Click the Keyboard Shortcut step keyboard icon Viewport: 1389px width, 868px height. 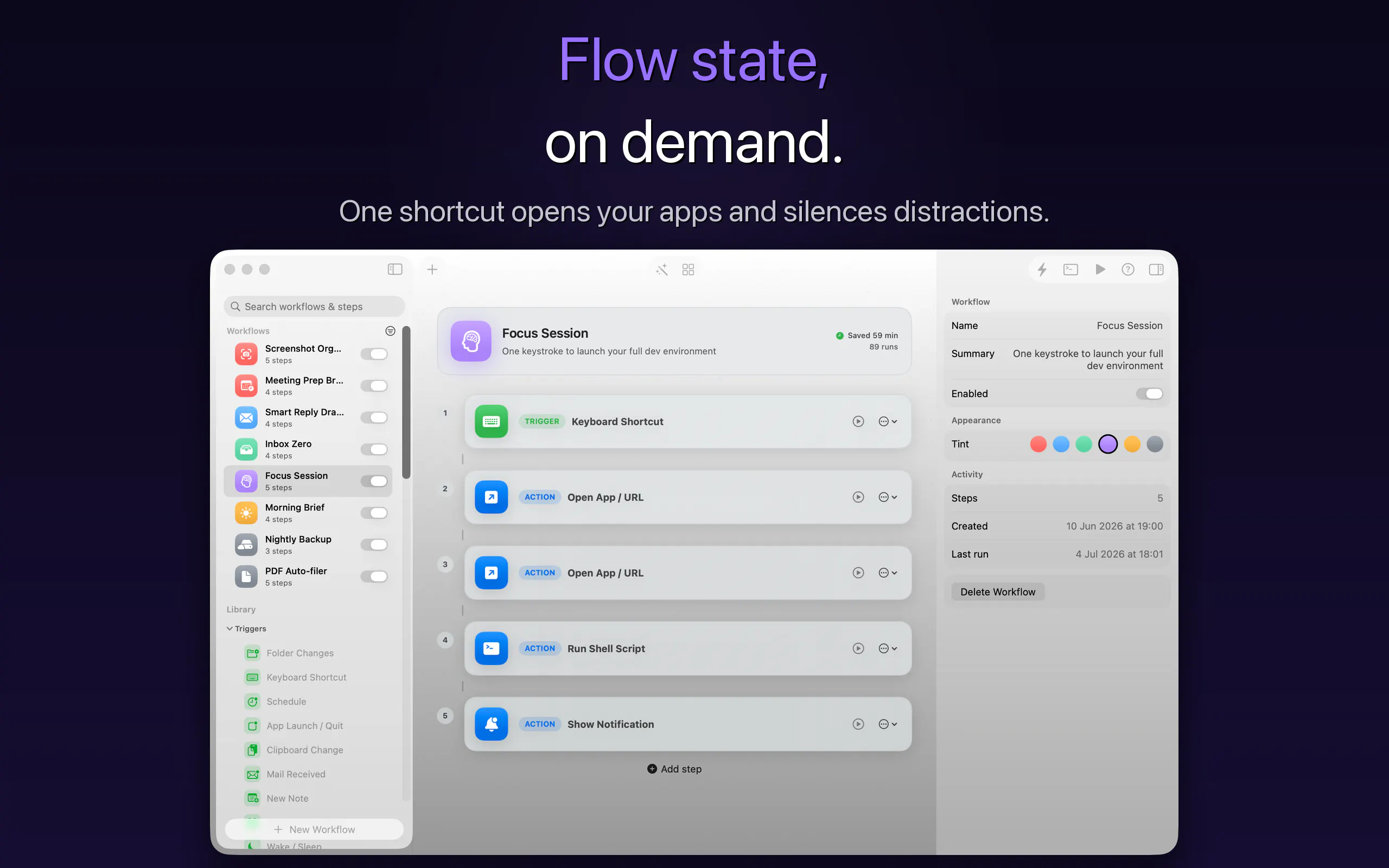pyautogui.click(x=492, y=422)
